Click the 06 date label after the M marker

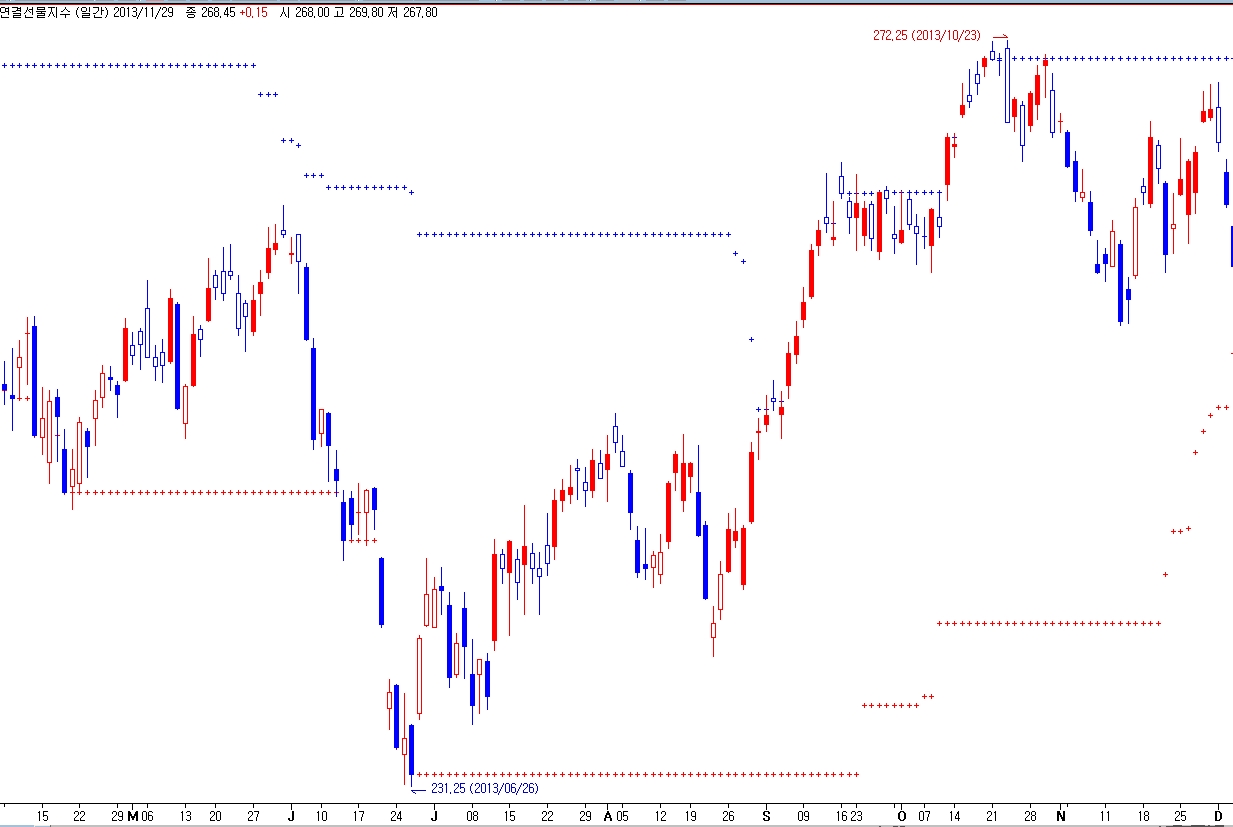148,815
